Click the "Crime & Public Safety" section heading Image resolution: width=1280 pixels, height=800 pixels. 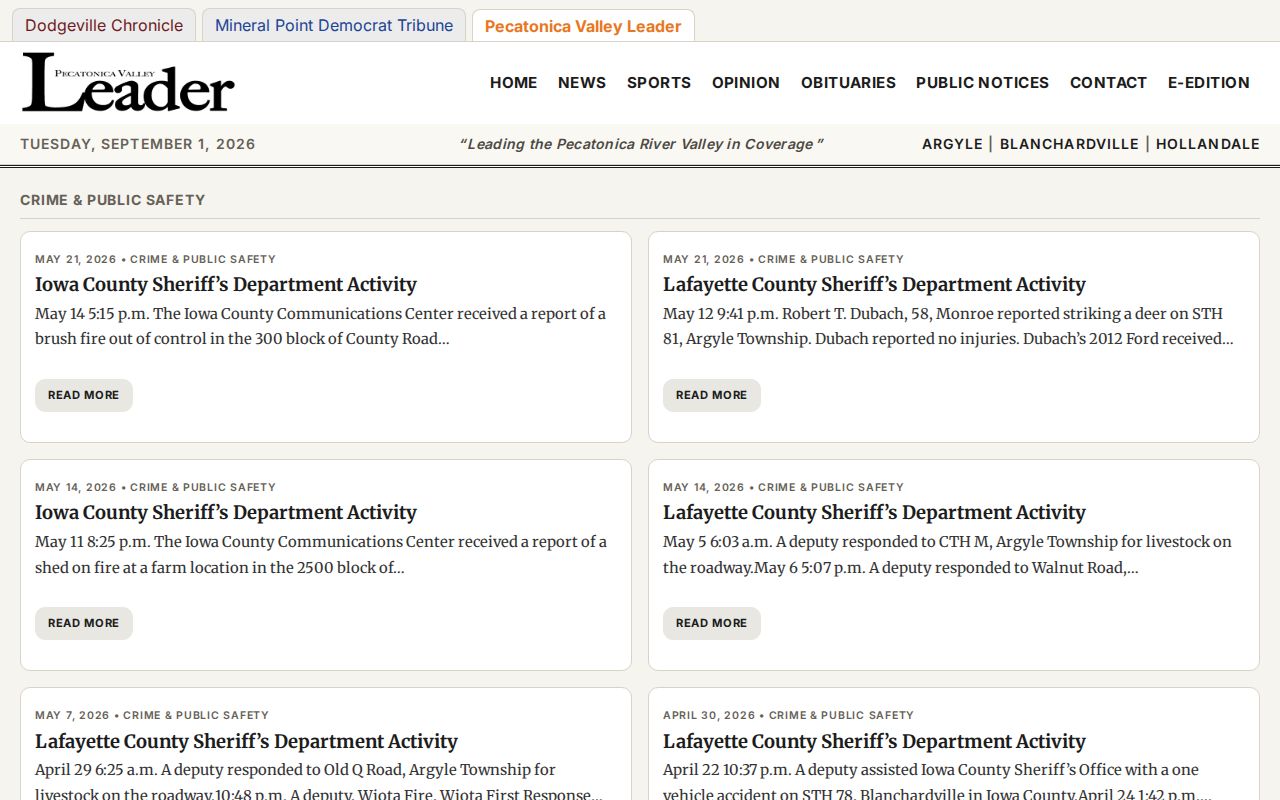click(x=113, y=200)
